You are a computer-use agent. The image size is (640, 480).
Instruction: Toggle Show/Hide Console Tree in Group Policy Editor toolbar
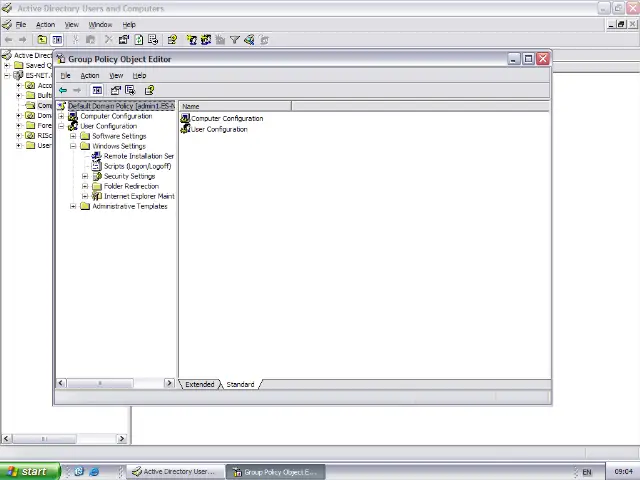(97, 90)
